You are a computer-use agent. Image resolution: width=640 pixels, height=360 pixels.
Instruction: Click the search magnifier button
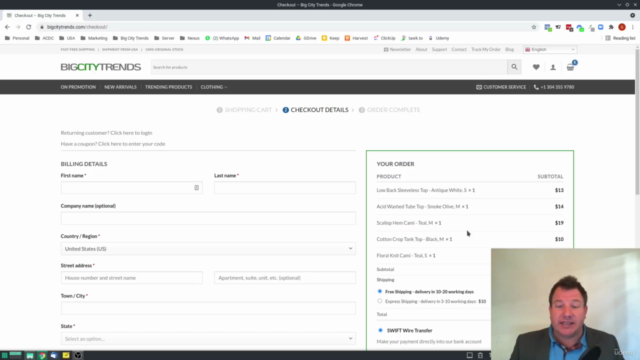[x=514, y=67]
